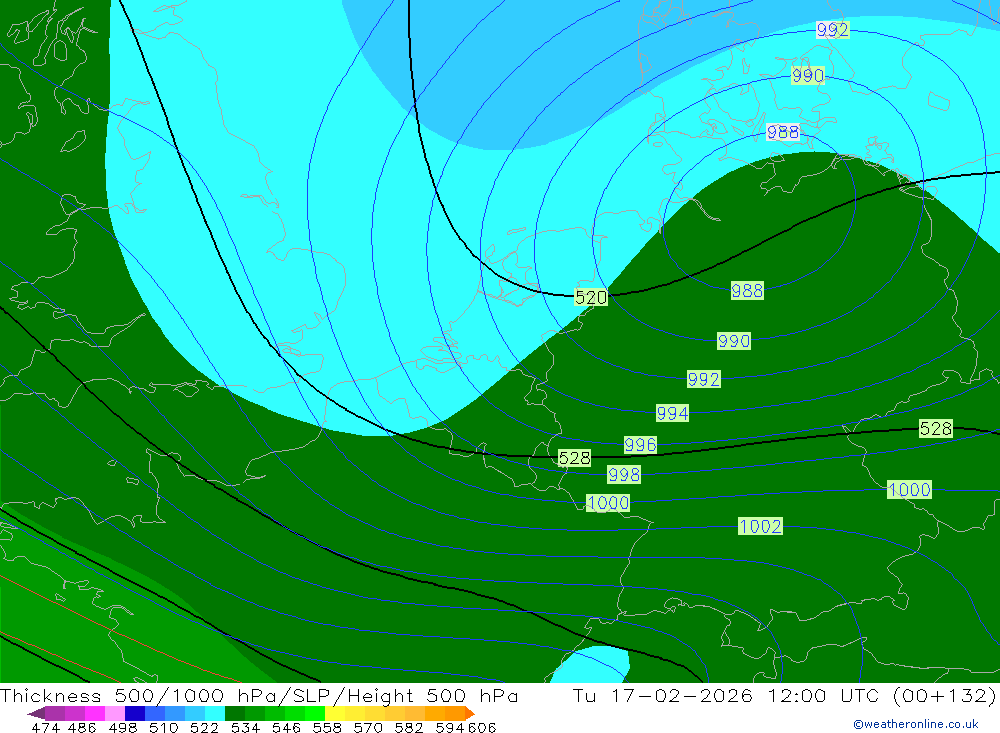1000x733 pixels.
Task: Click the legend value 510
Action: tap(164, 727)
